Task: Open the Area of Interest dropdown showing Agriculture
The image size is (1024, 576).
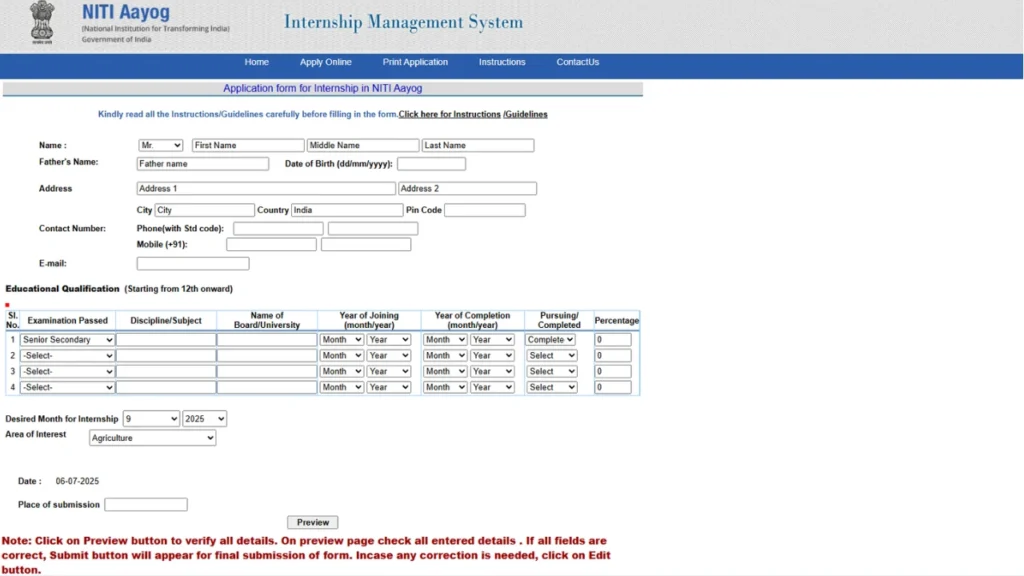Action: pos(152,438)
